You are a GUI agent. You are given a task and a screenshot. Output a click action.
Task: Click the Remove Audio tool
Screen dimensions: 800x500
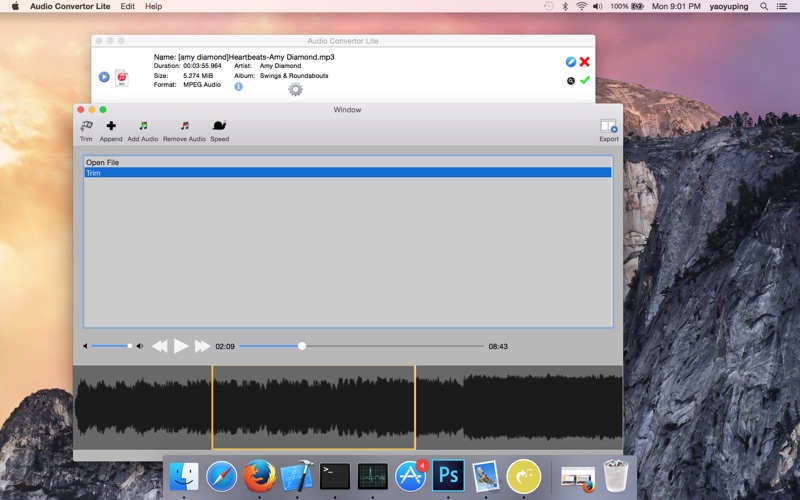184,131
